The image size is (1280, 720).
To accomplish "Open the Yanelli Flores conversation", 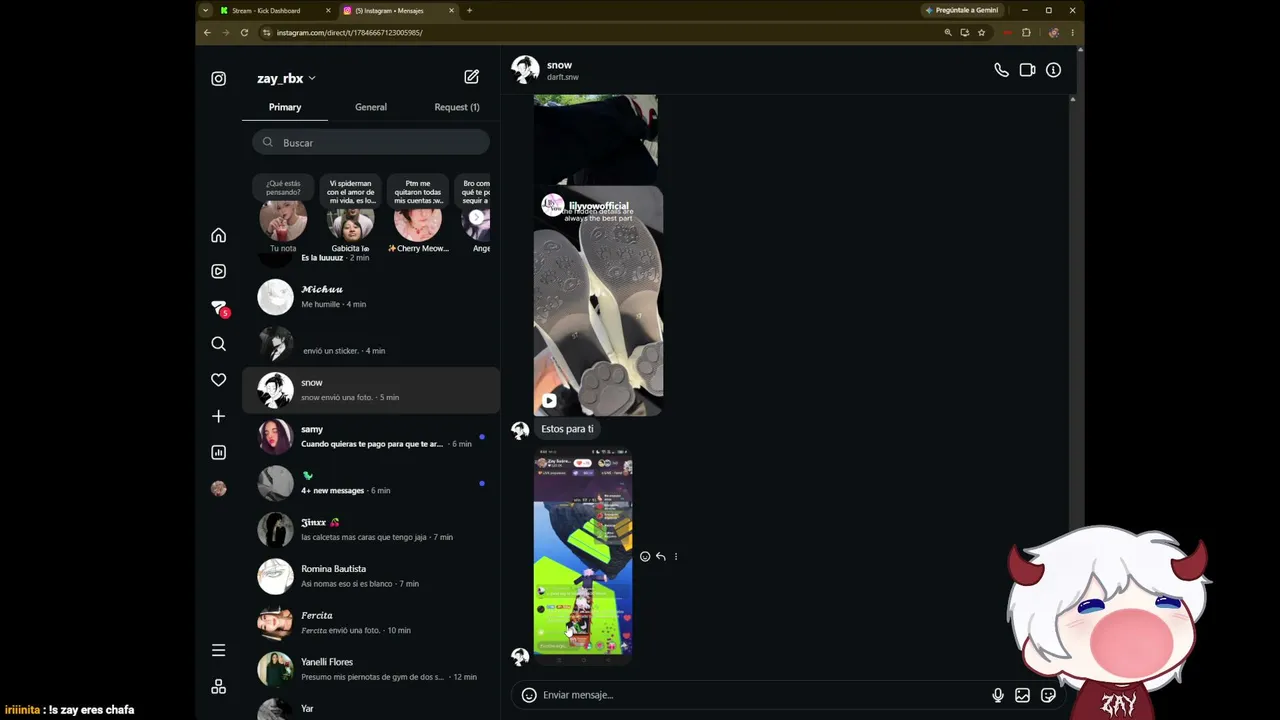I will point(371,669).
